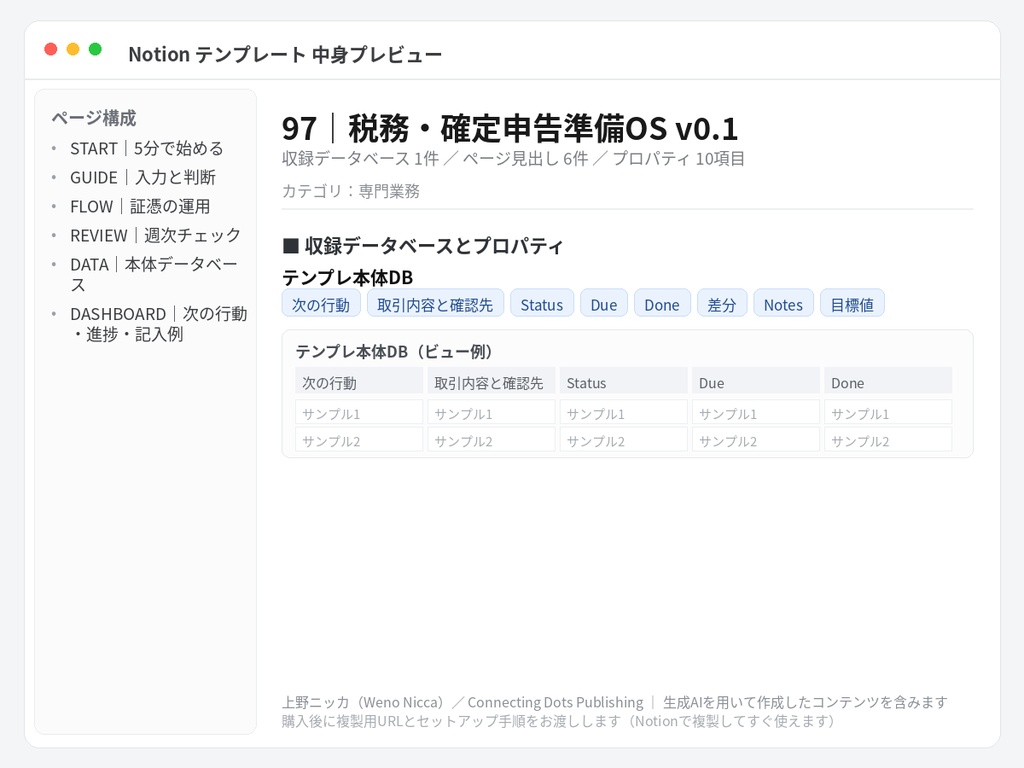Click the 次の行動 table column header
The image size is (1024, 768).
[x=359, y=382]
